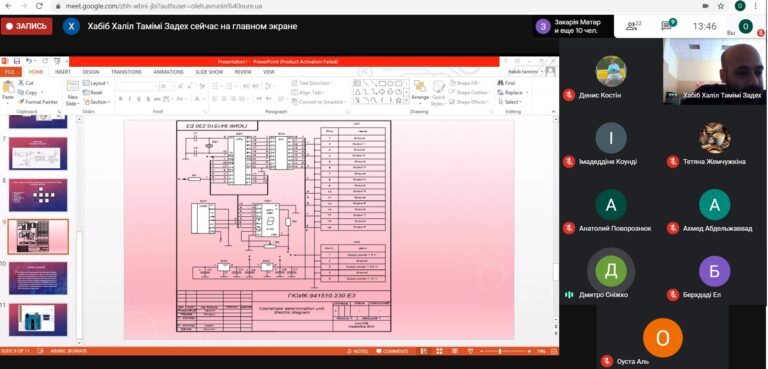Image resolution: width=768 pixels, height=369 pixels.
Task: Click the red ЗАПИСЬ recording button
Action: pyautogui.click(x=26, y=26)
